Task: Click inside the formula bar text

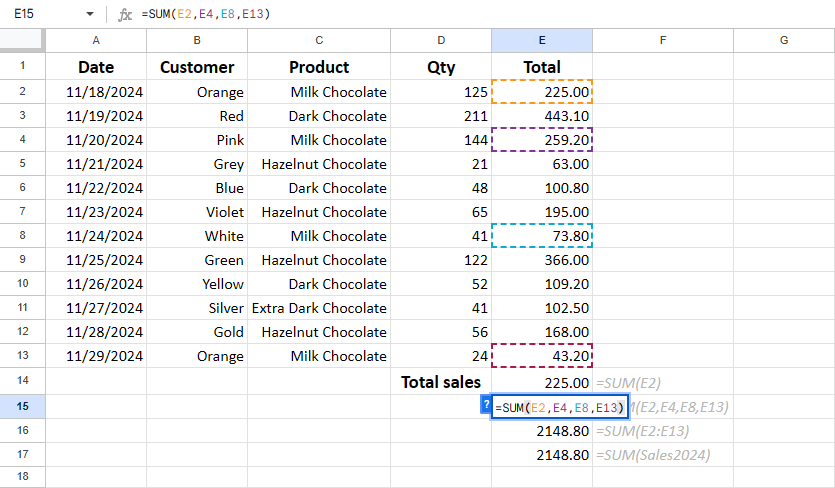Action: click(206, 14)
